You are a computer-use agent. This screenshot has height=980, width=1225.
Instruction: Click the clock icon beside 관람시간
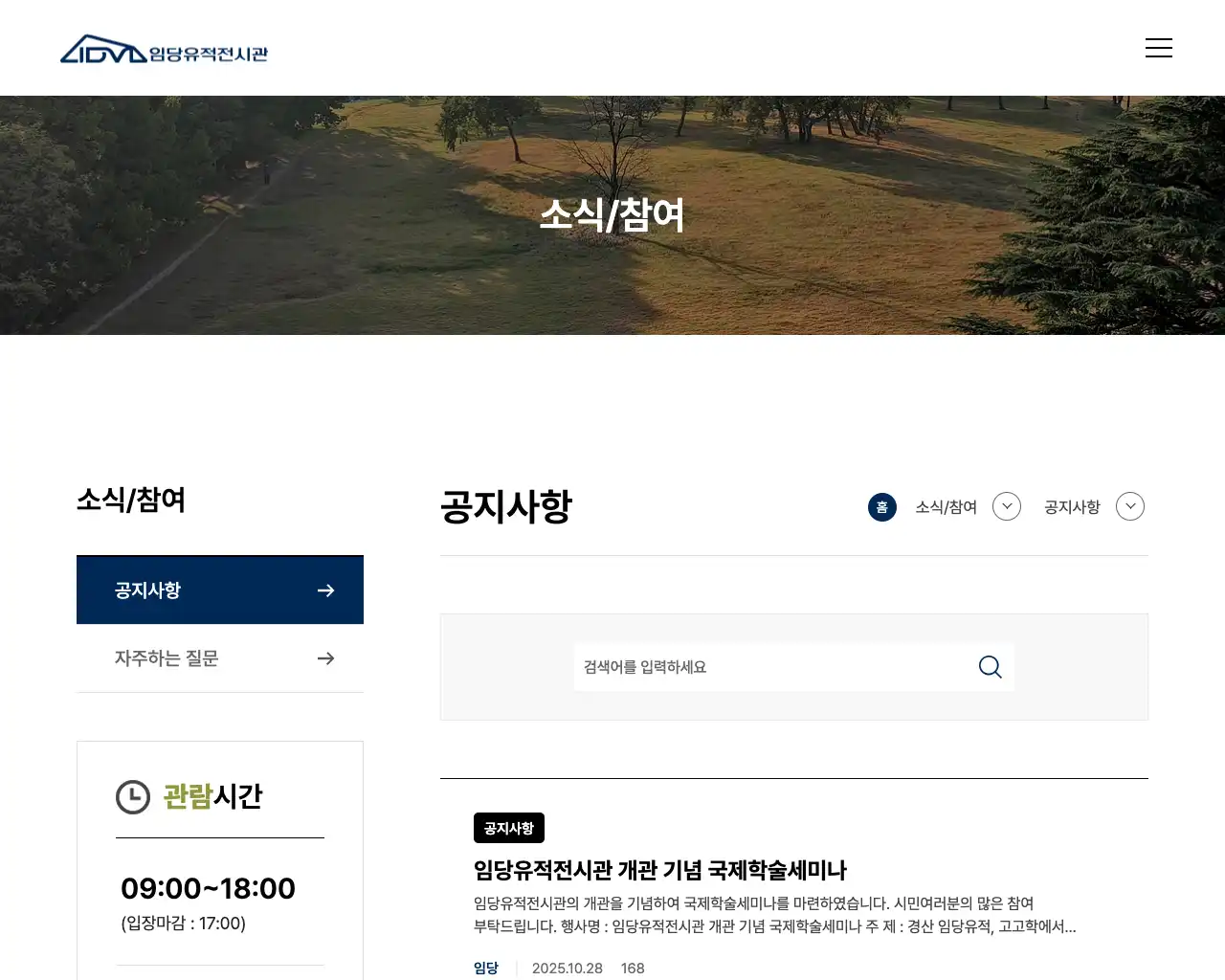pyautogui.click(x=133, y=796)
